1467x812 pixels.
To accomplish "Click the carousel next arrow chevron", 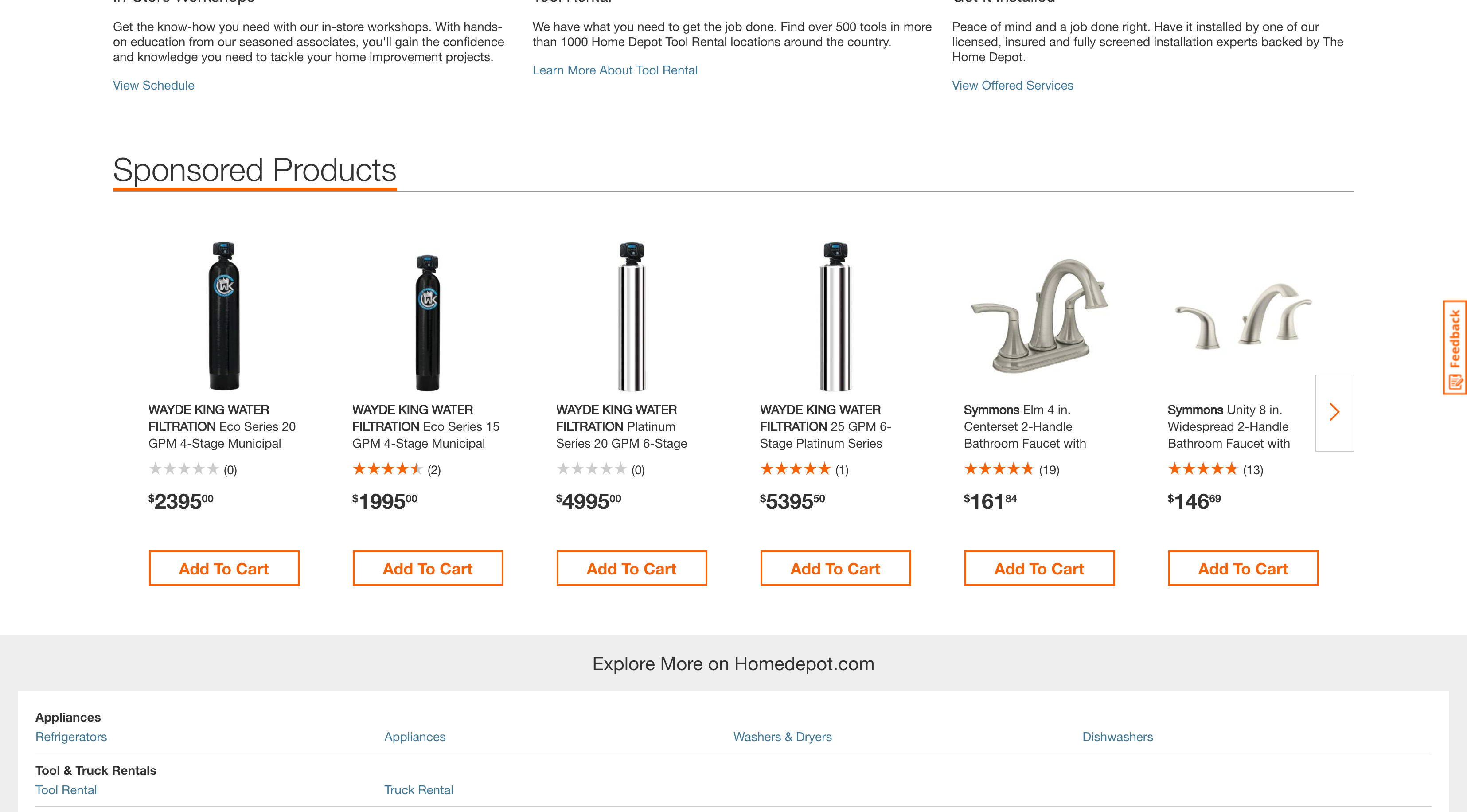I will [x=1334, y=412].
